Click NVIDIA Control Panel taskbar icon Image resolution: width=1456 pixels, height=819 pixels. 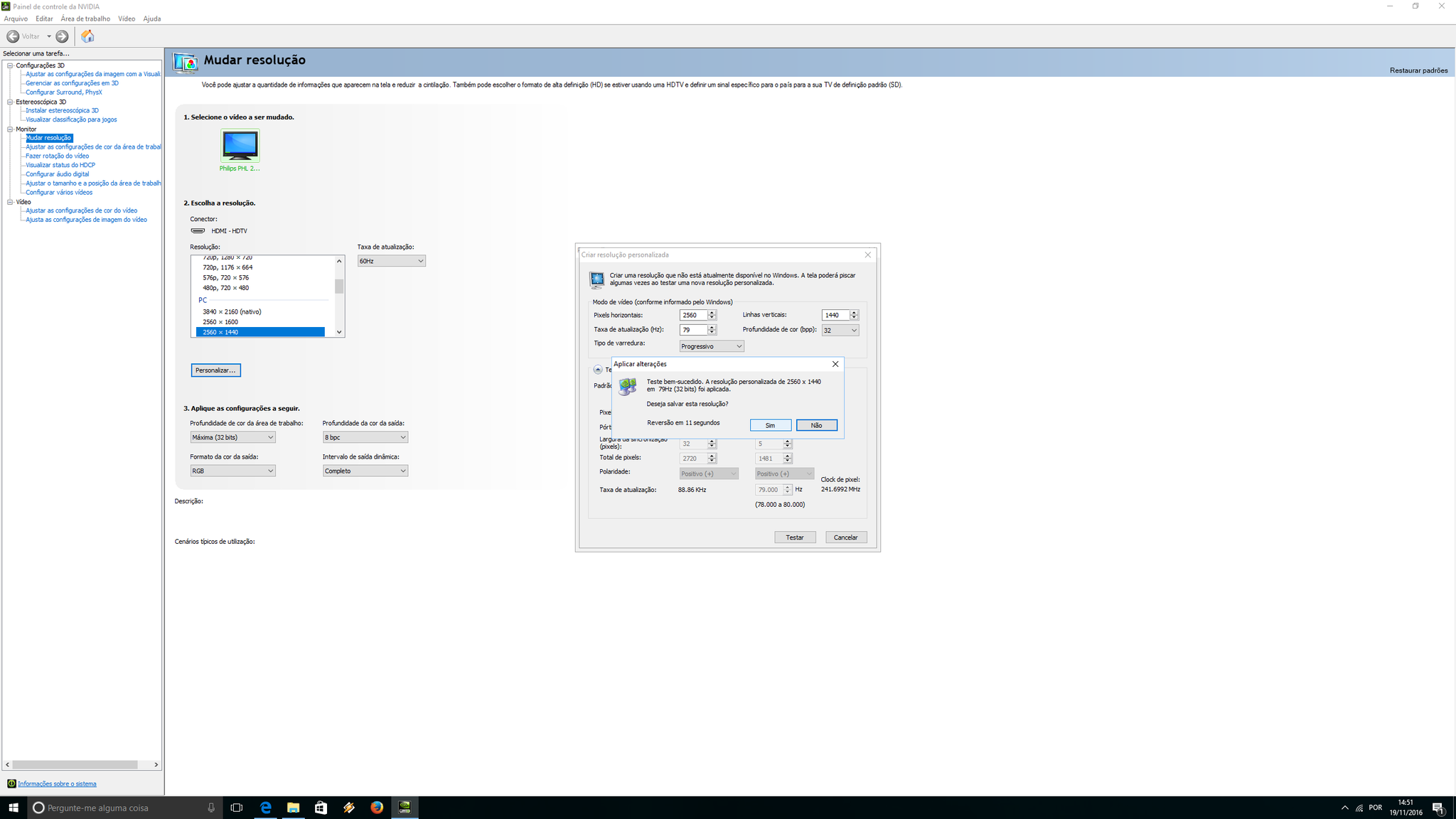click(405, 808)
